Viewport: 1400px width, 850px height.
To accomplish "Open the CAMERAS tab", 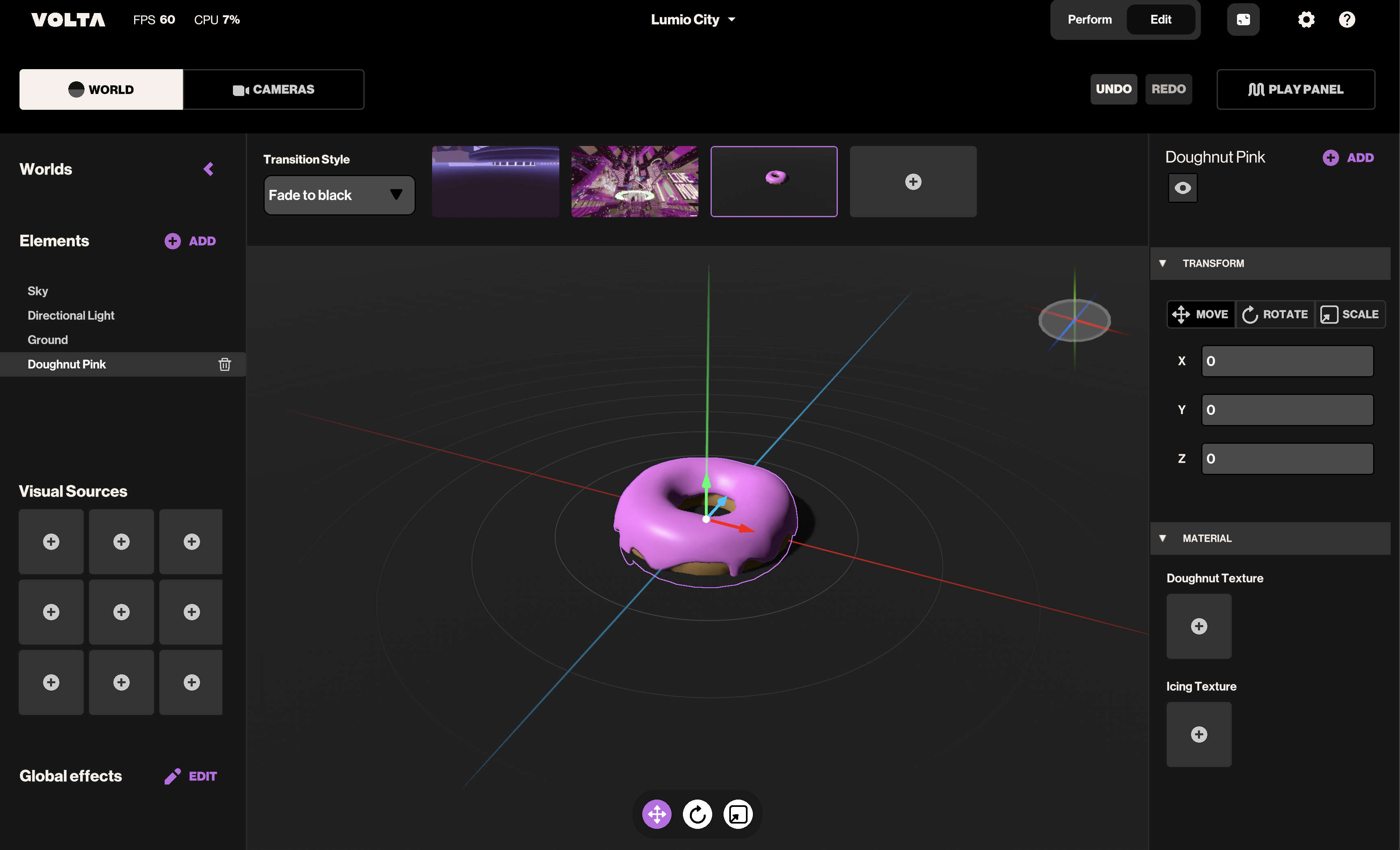I will click(273, 89).
